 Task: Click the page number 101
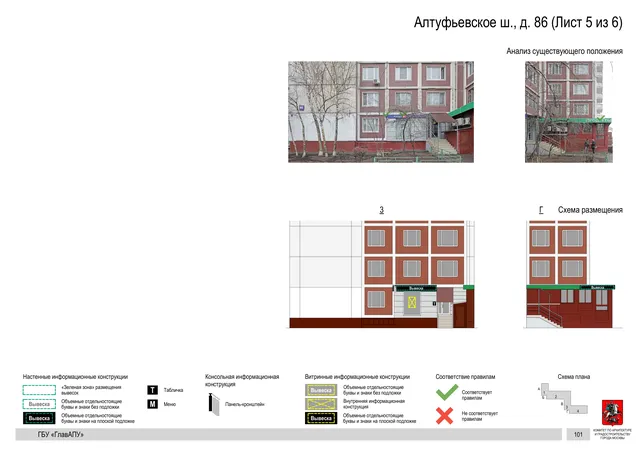click(578, 434)
